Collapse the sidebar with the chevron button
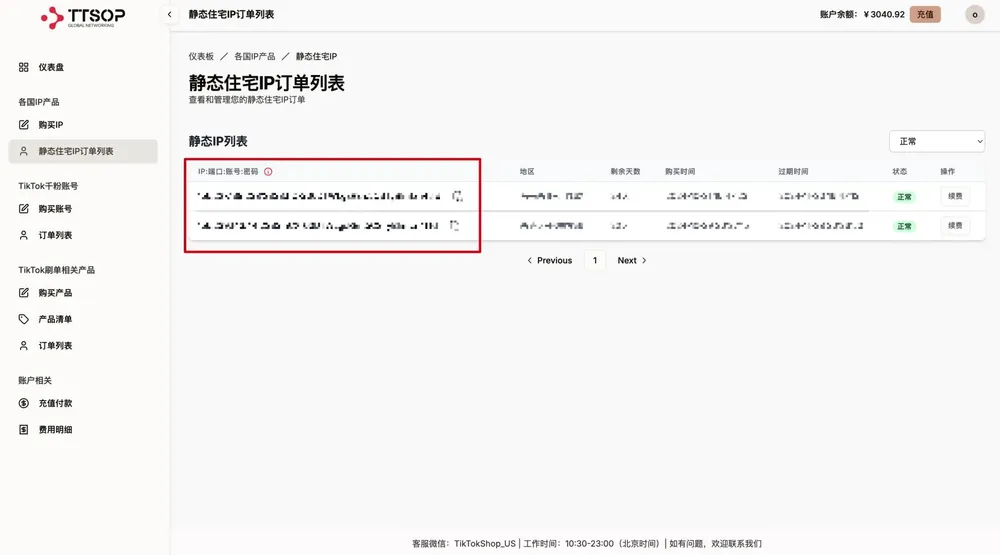The width and height of the screenshot is (1000, 555). 169,15
